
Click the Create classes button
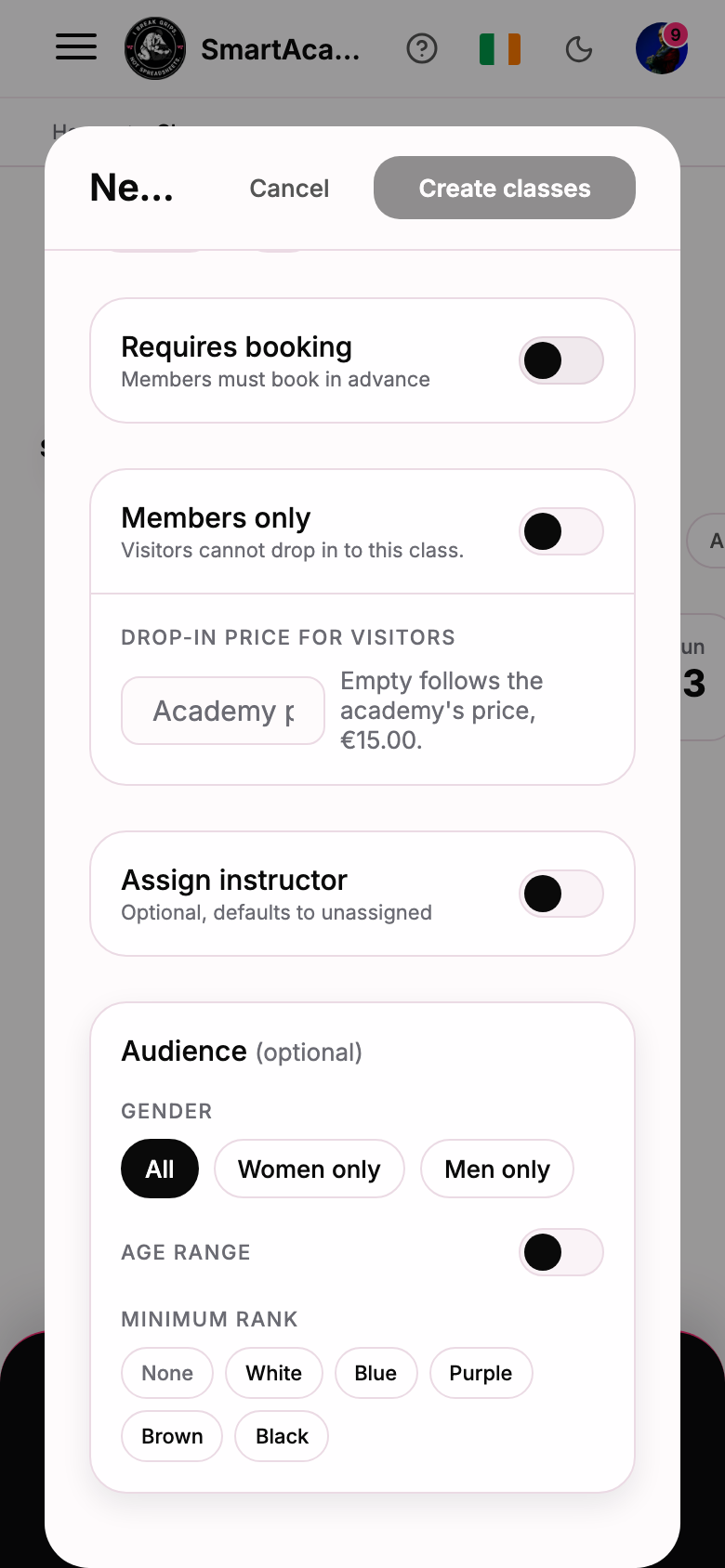[x=505, y=188]
